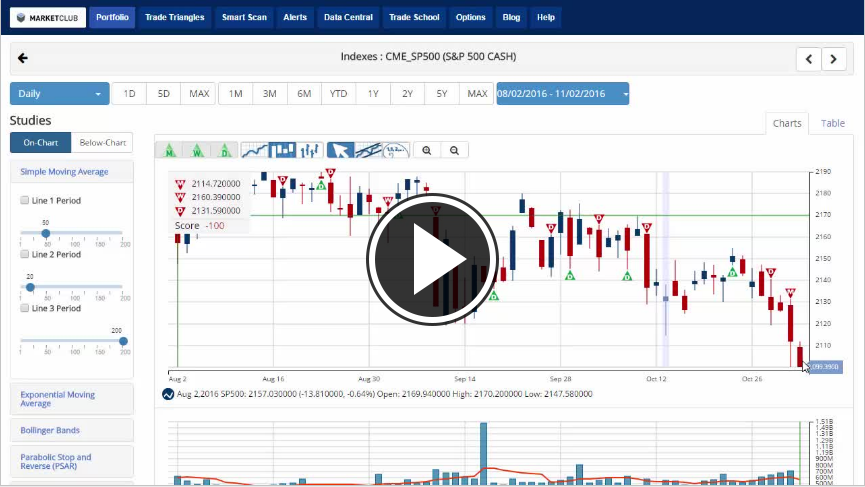Click the chart info icon beside Aug 2, 2016
865x487 pixels.
coord(168,394)
